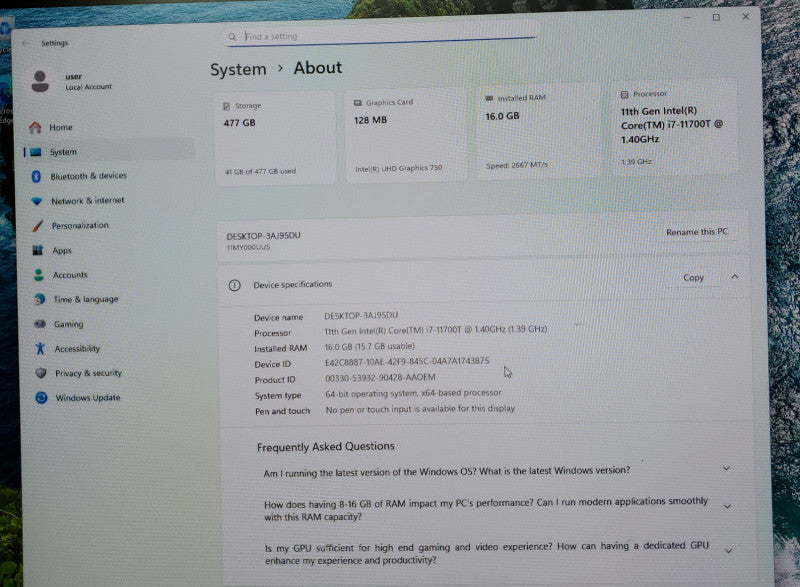The image size is (800, 587).
Task: Click the Time & language globe icon
Action: click(x=39, y=299)
